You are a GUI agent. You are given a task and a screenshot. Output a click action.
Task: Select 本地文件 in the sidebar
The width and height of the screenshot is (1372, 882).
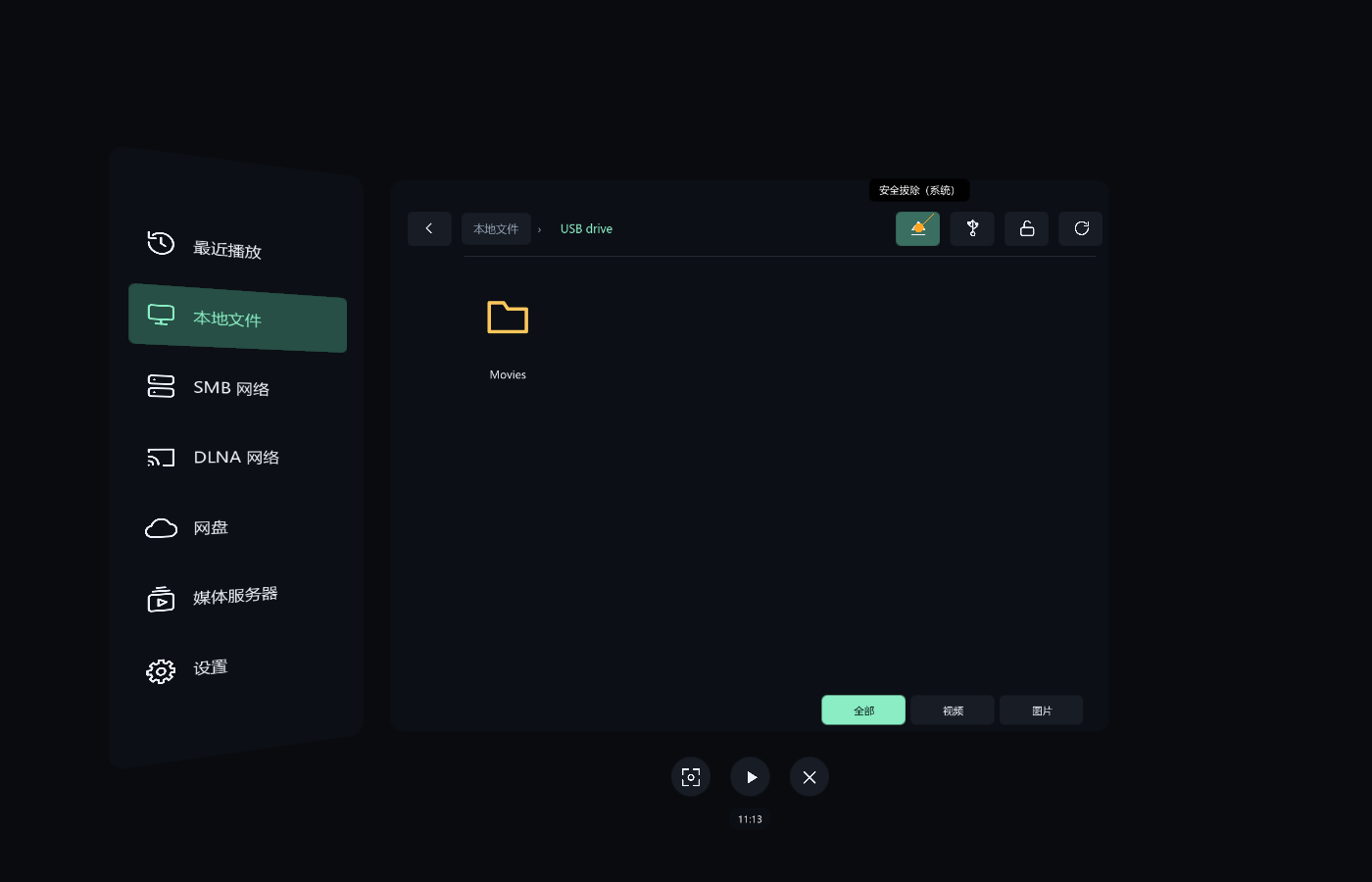pos(237,318)
